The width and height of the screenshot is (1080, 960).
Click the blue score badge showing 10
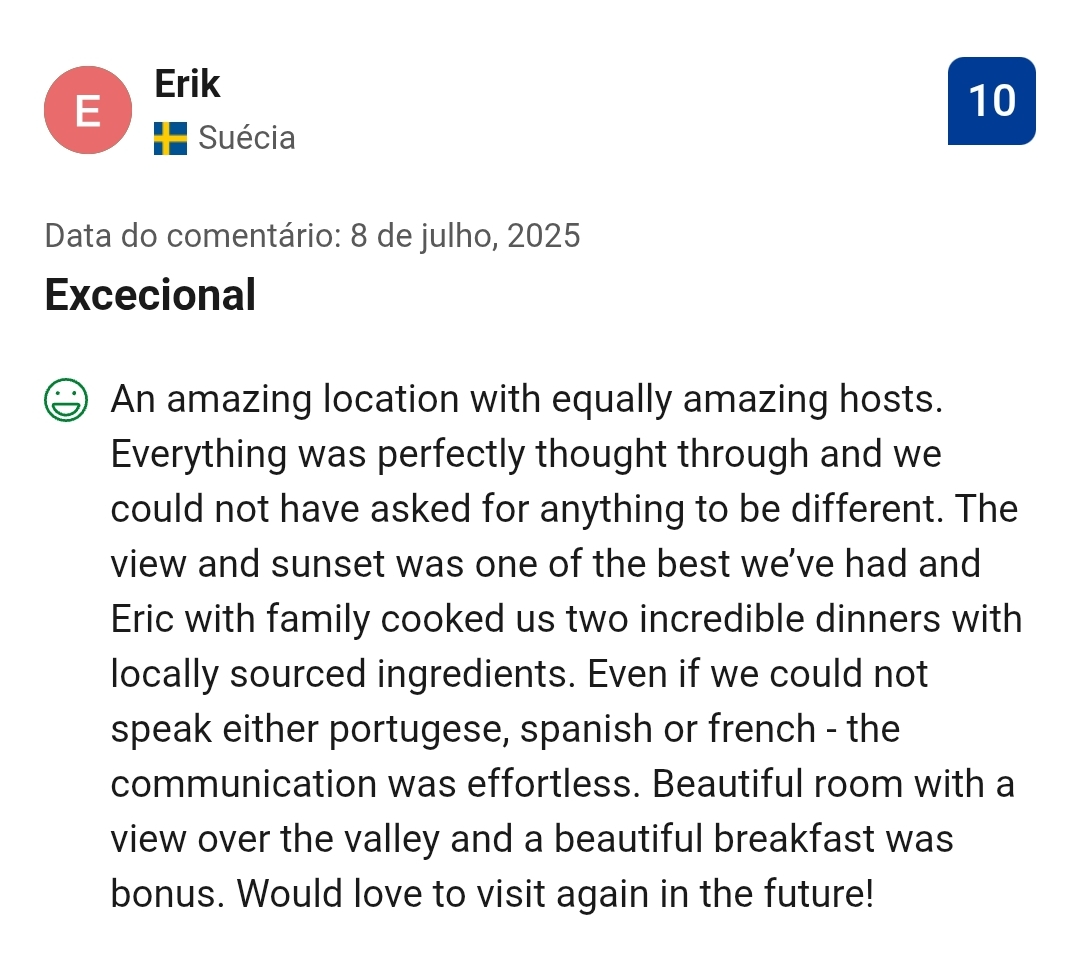pyautogui.click(x=991, y=101)
